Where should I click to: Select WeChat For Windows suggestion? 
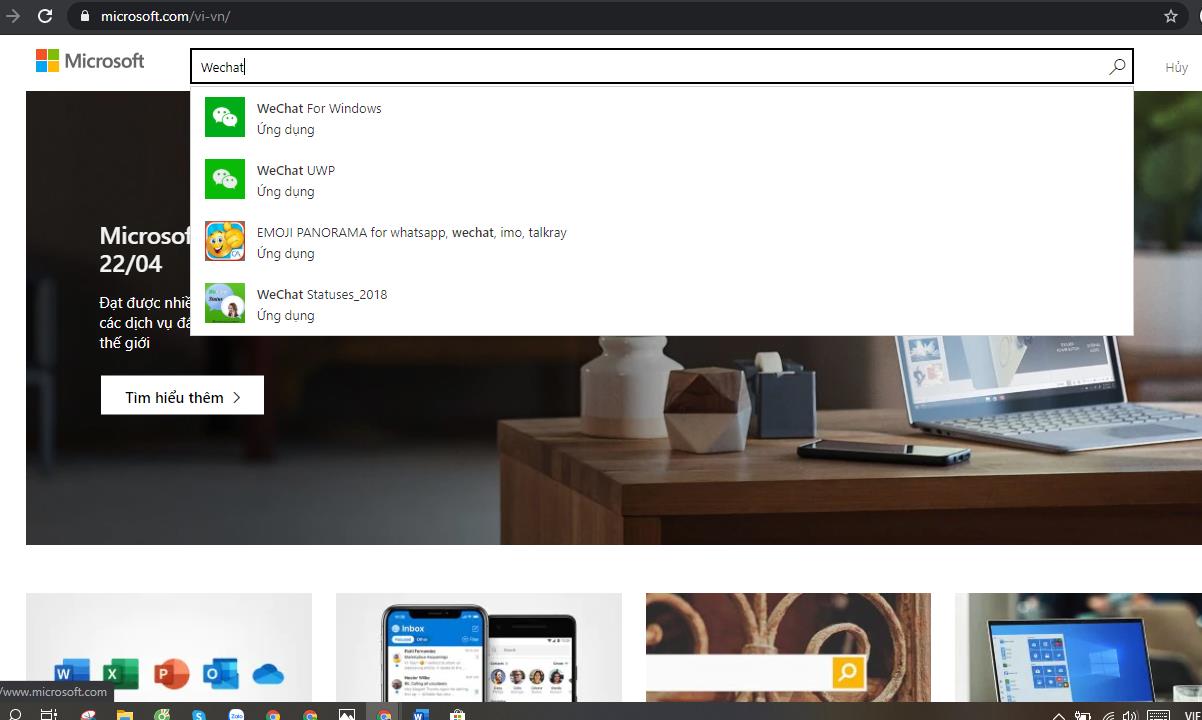pos(662,118)
